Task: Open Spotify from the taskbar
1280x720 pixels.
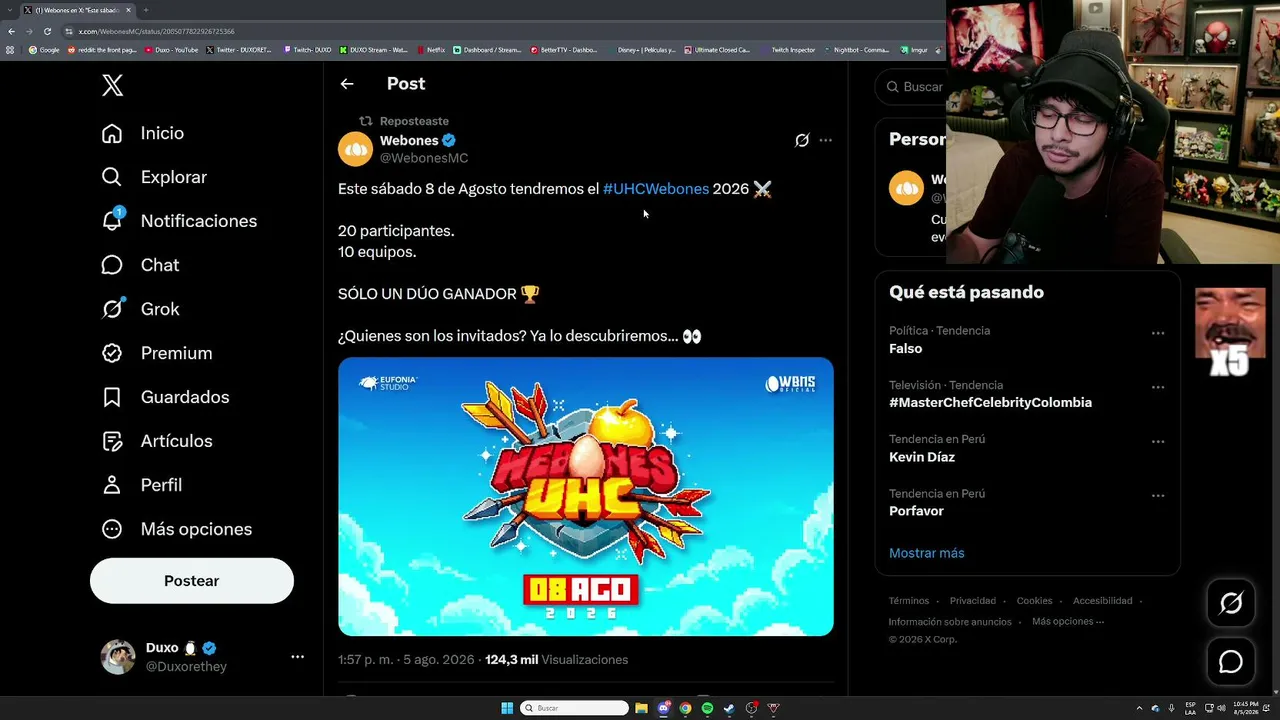Action: click(x=707, y=708)
